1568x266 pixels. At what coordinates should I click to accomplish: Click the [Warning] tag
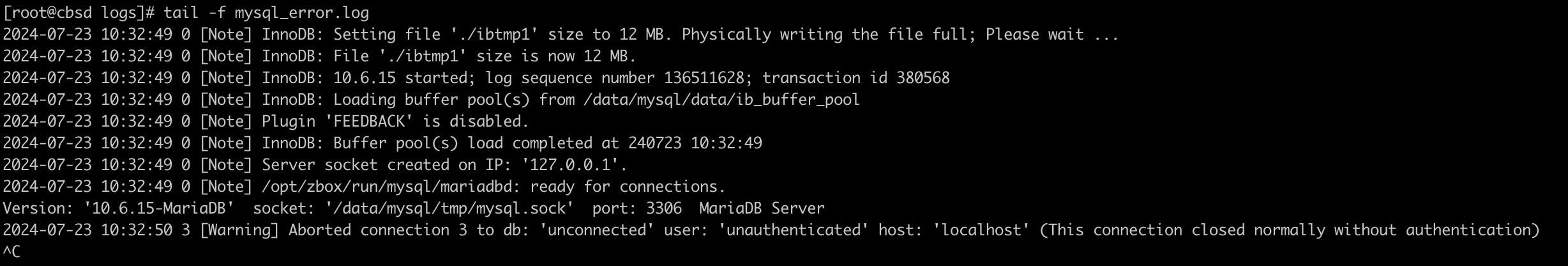pyautogui.click(x=239, y=230)
